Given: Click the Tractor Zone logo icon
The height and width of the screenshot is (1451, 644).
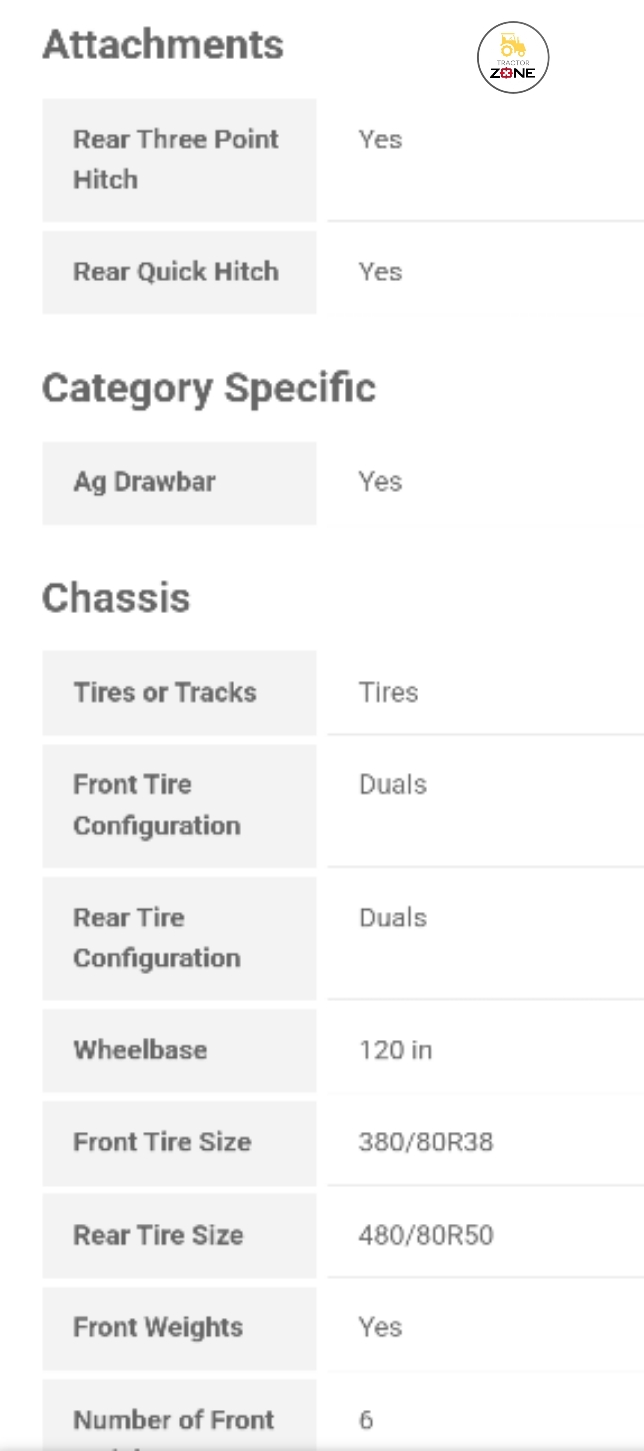Looking at the screenshot, I should coord(513,57).
